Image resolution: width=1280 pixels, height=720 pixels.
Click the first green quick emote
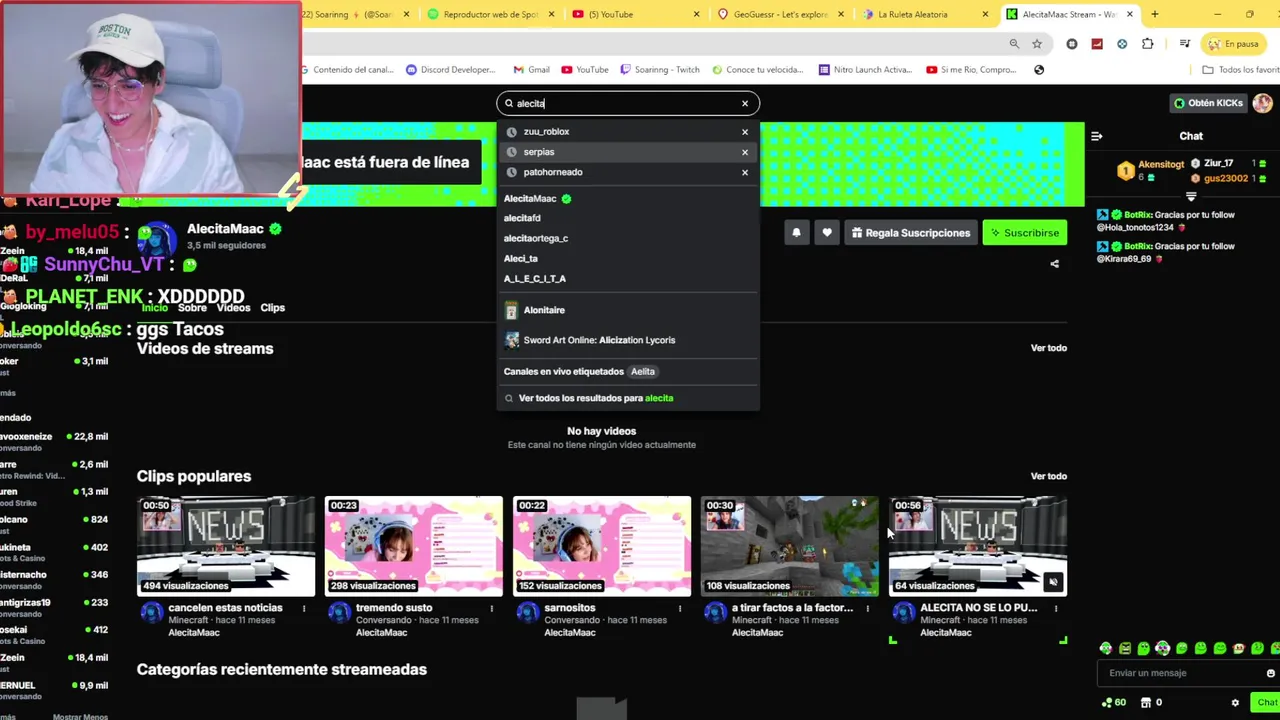tap(1105, 648)
